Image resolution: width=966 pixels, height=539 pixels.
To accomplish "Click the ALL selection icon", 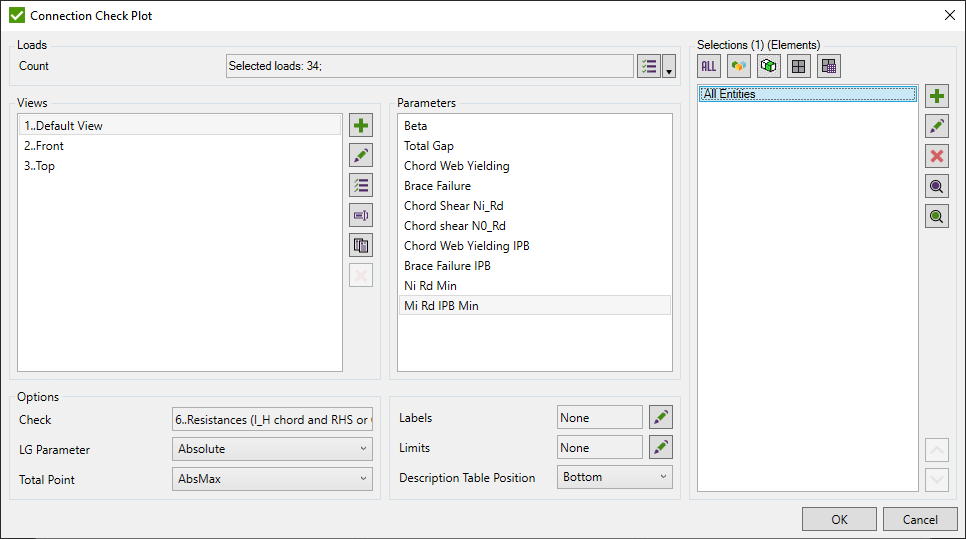I will coord(709,67).
